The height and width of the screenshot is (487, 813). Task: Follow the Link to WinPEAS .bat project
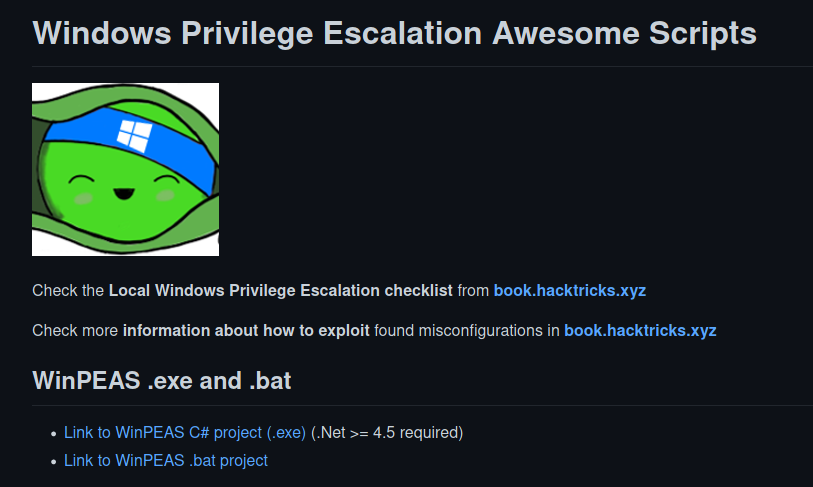[x=166, y=461]
